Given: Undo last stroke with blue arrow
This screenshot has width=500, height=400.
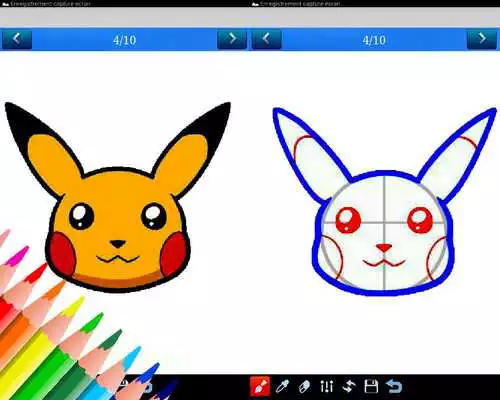Looking at the screenshot, I should click(394, 387).
